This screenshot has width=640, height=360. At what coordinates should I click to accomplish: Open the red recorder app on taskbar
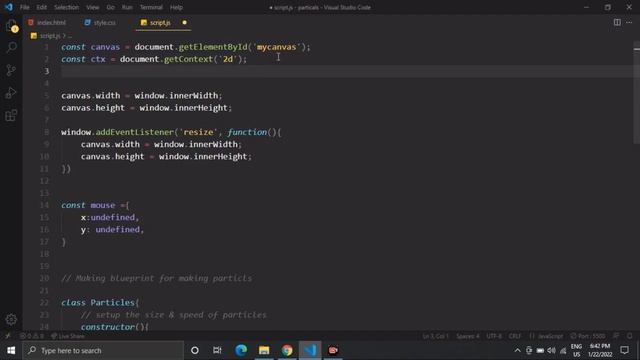pyautogui.click(x=333, y=350)
